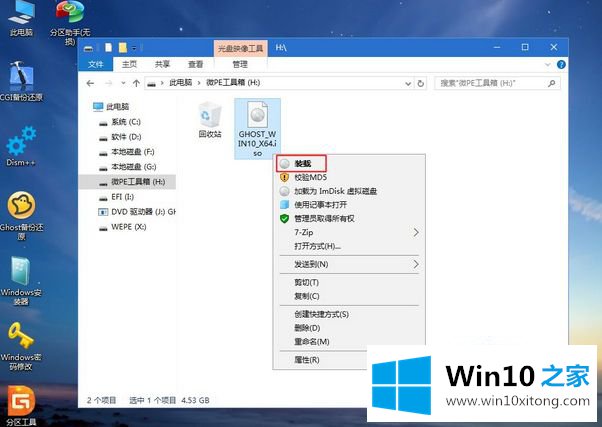The height and width of the screenshot is (427, 602).
Task: Switch to the 主页 ribbon tab
Action: click(x=129, y=64)
